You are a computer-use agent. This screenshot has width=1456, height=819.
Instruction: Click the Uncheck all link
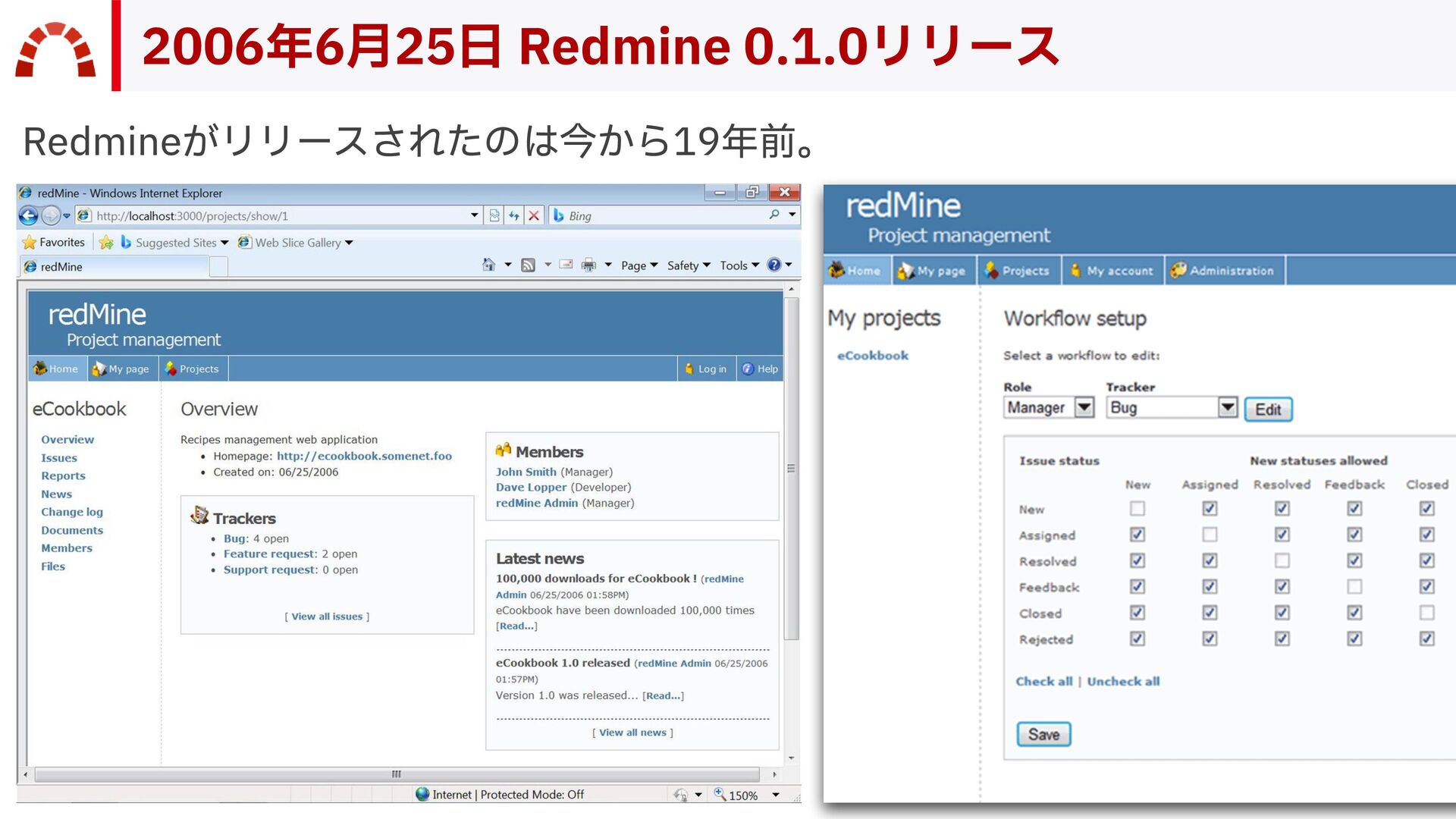(x=1123, y=681)
